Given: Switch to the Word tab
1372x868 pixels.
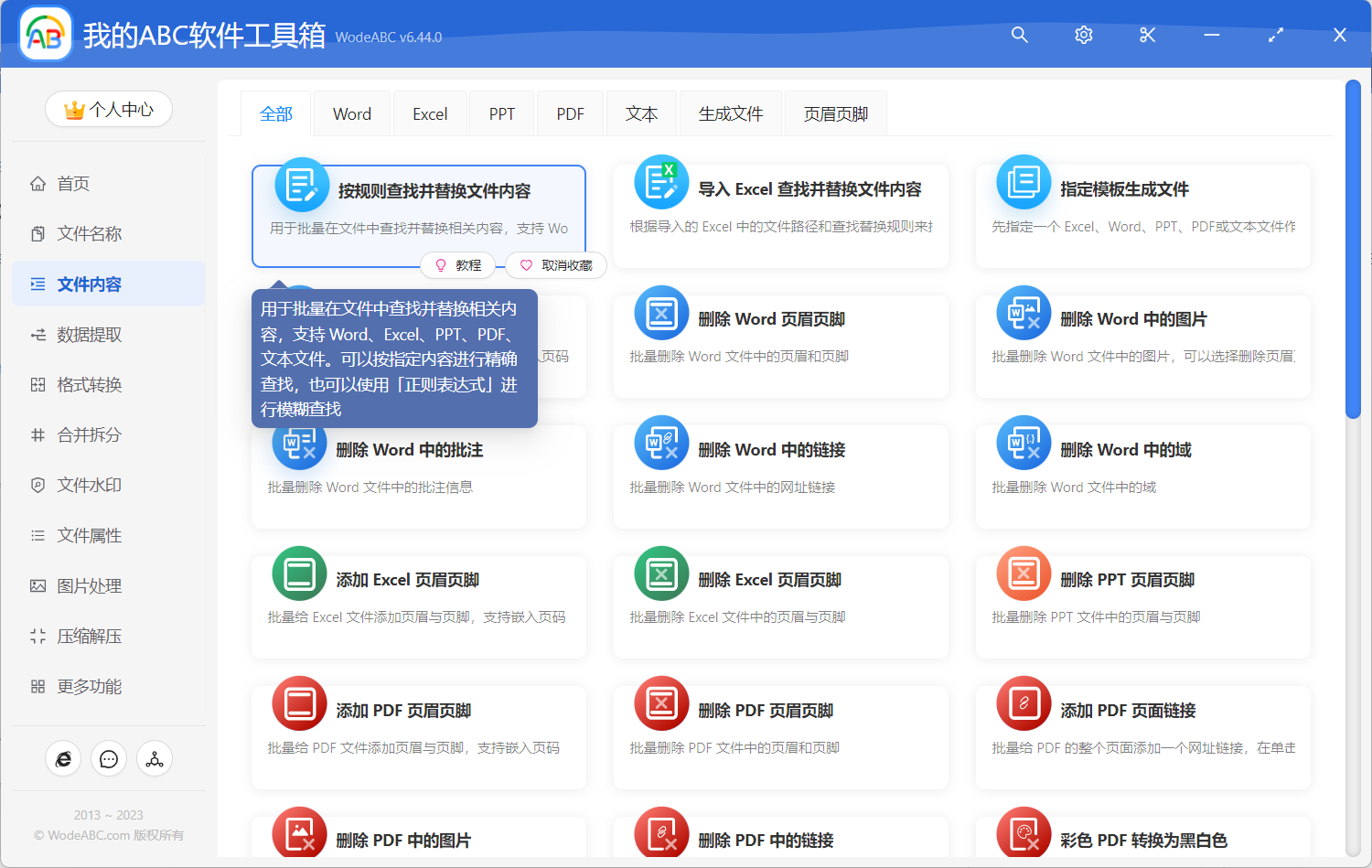Looking at the screenshot, I should click(x=351, y=113).
